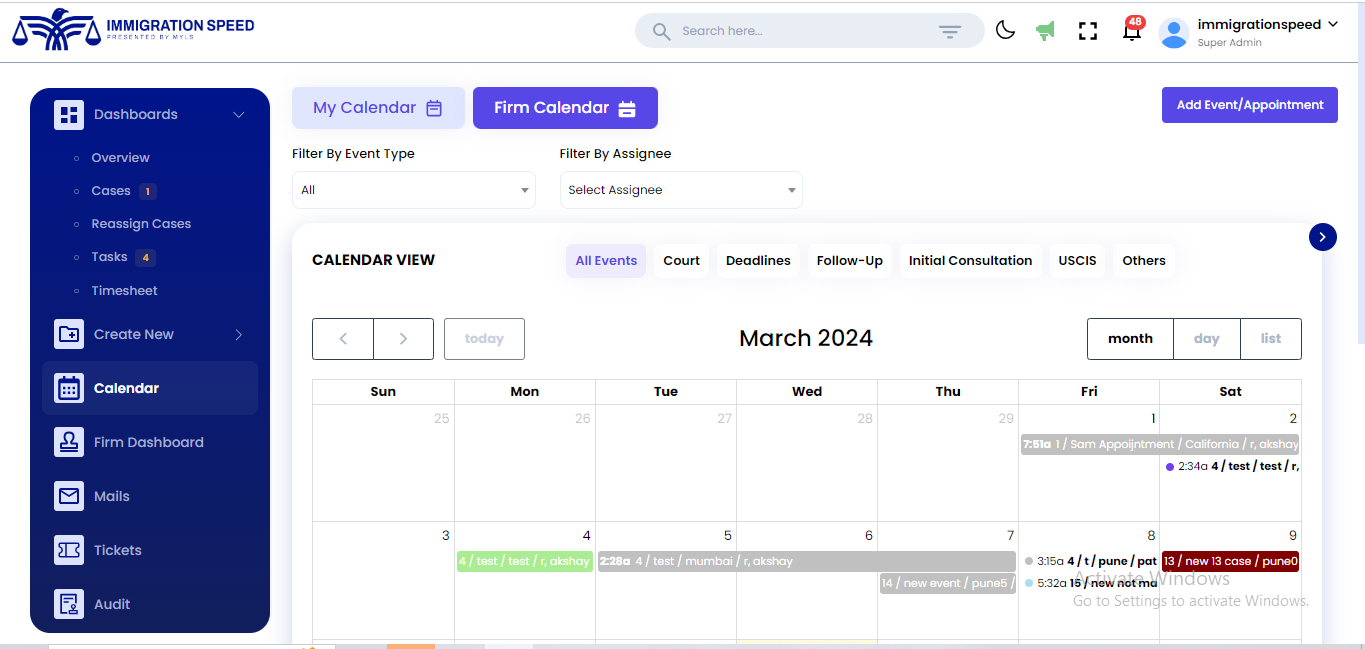Image resolution: width=1365 pixels, height=649 pixels.
Task: Click the Dashboards grid icon
Action: pos(69,114)
